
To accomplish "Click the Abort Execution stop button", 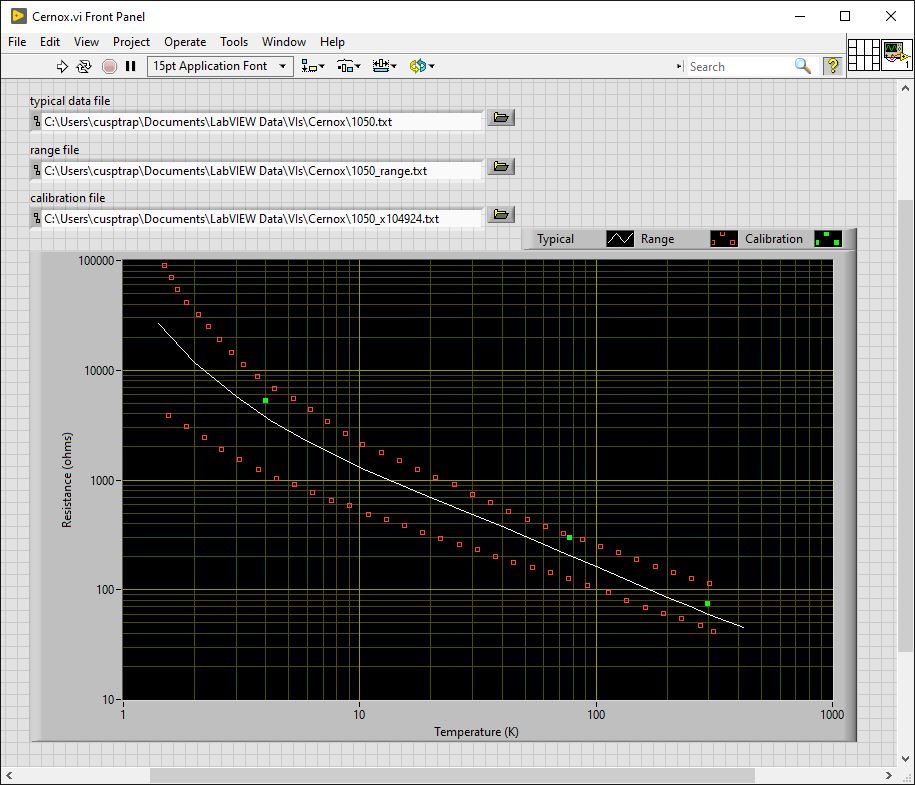I will pos(109,66).
